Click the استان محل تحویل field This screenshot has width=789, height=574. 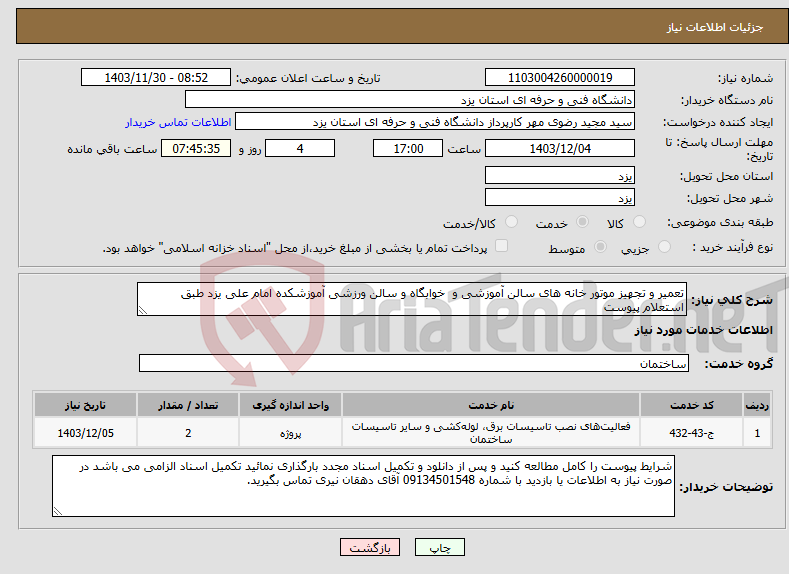560,176
